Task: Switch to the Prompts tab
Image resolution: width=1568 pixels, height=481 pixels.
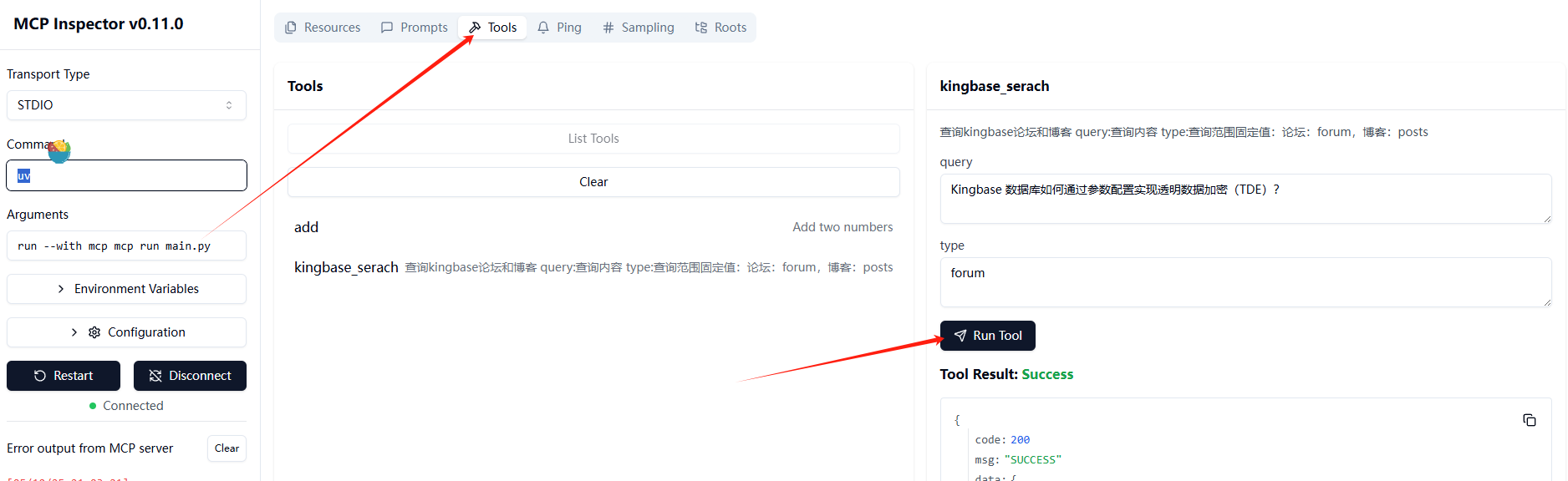Action: coord(415,28)
